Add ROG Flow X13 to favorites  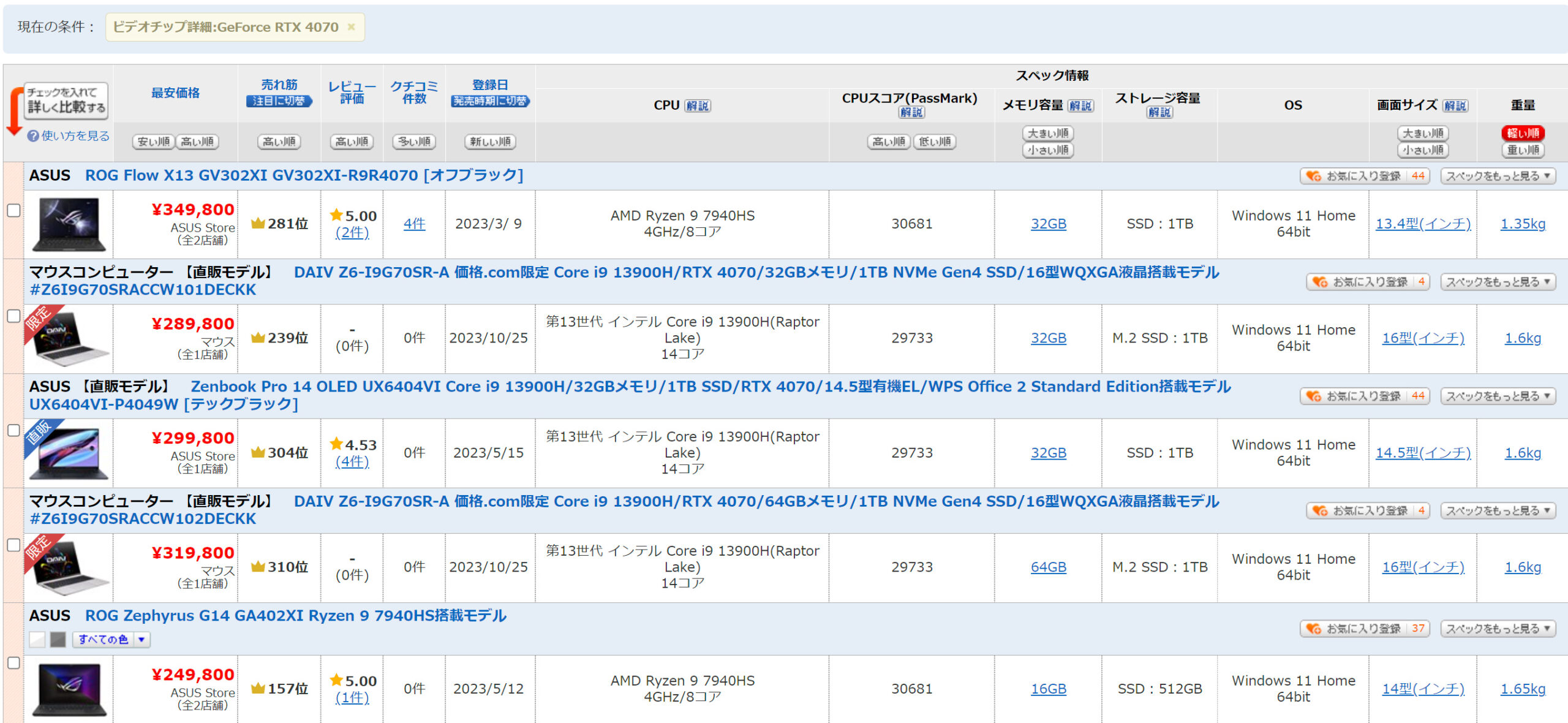click(1364, 176)
